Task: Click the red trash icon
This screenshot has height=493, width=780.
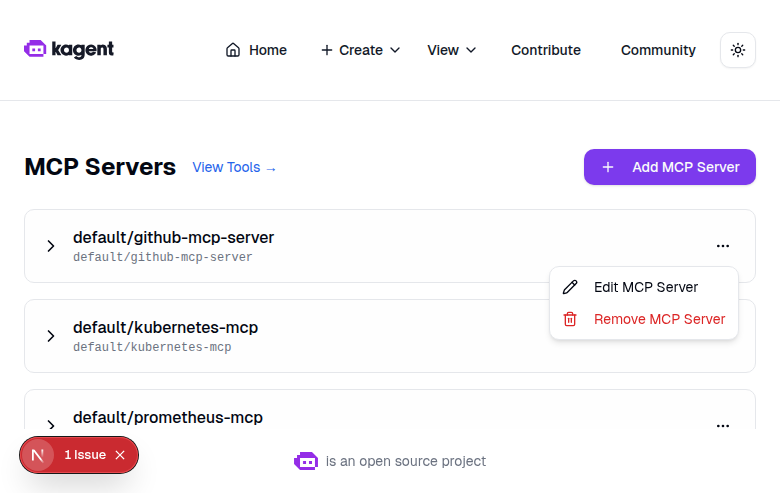Action: (x=570, y=319)
